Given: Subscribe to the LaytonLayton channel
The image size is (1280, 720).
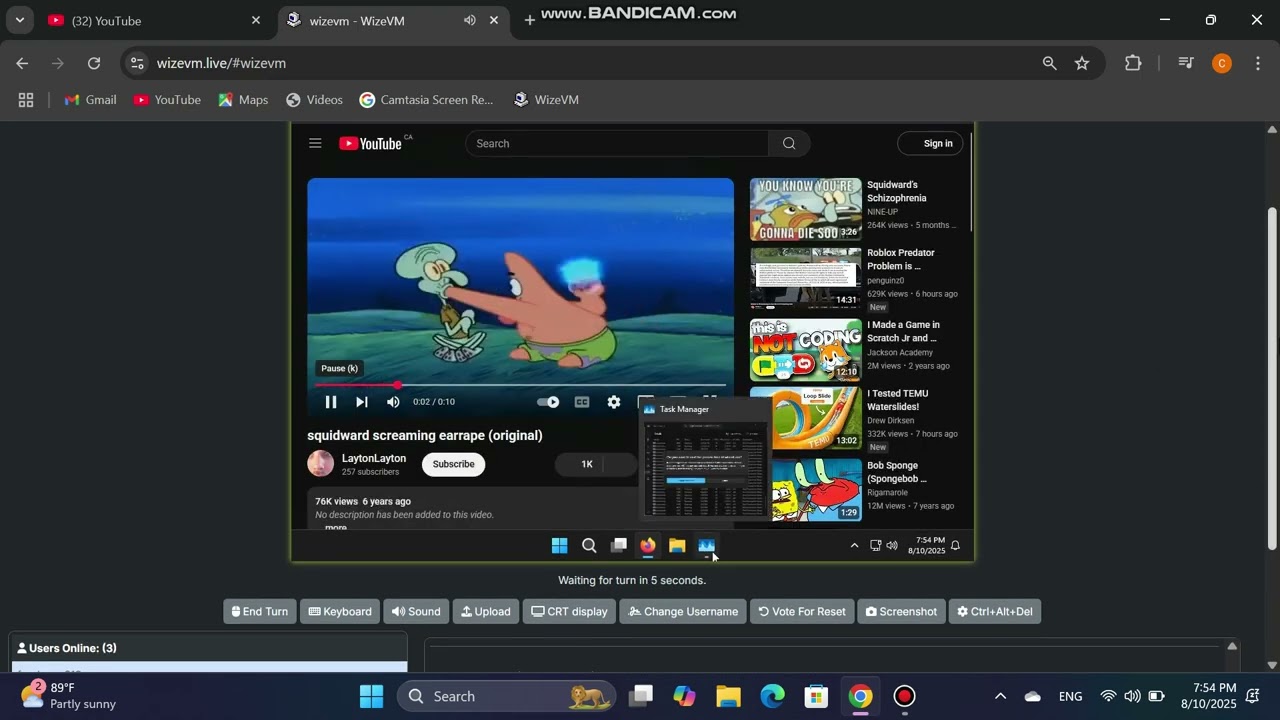Looking at the screenshot, I should point(453,464).
